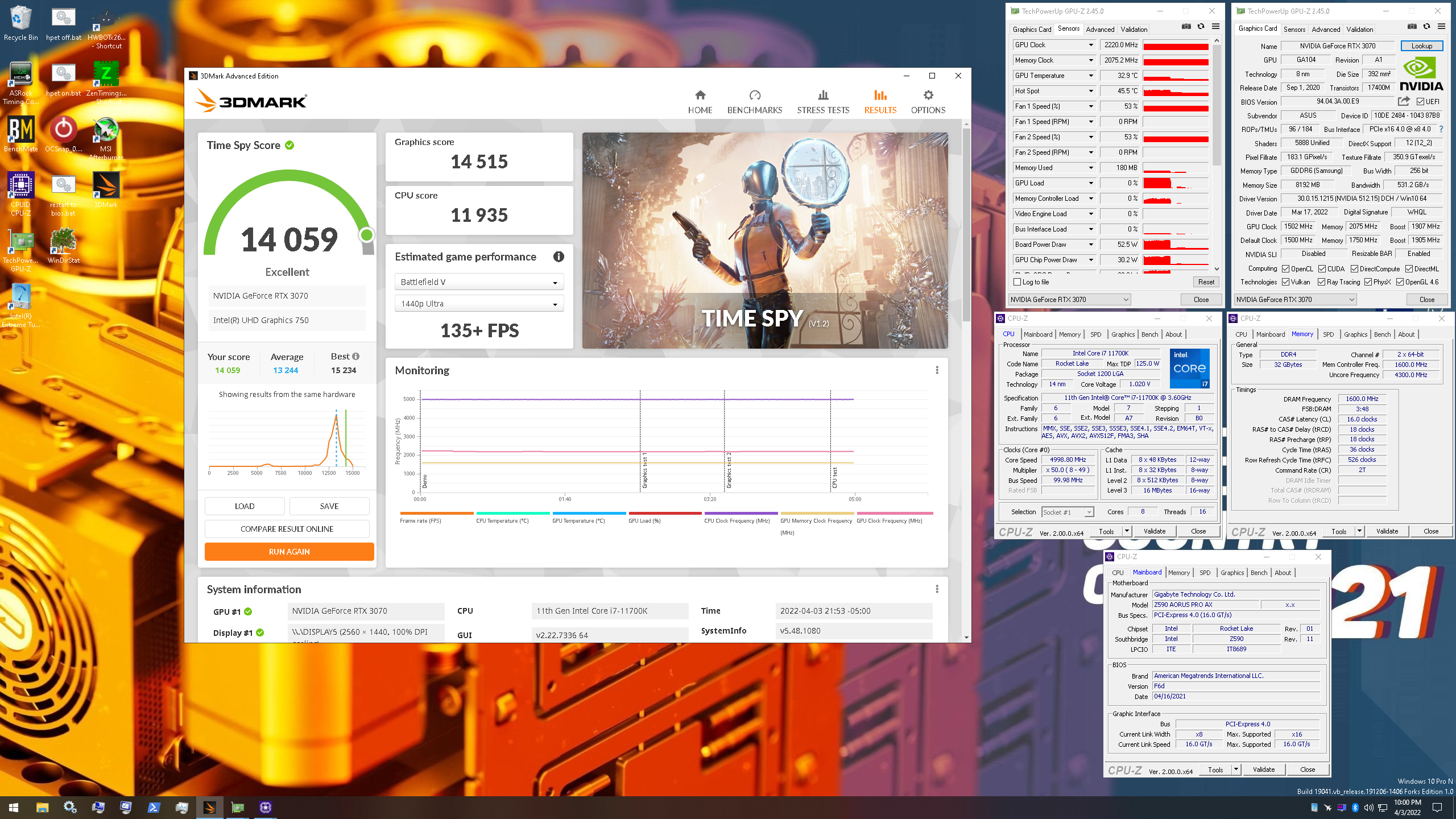Toggle the Ray Tracing checkbox in GPU-Z
This screenshot has width=1456, height=819.
coord(1322,282)
